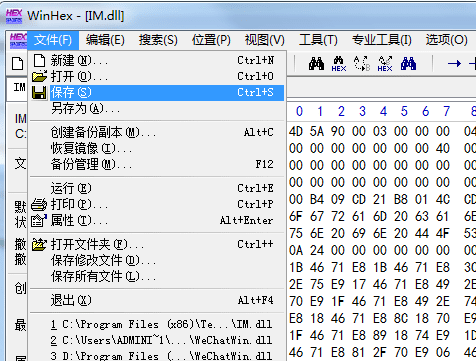Click the printer icon beside 打印(P)

click(x=39, y=204)
